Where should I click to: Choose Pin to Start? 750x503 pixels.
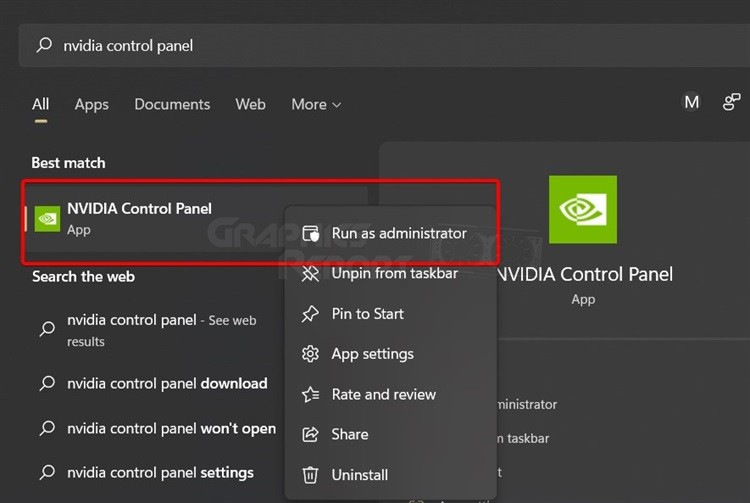pos(390,314)
